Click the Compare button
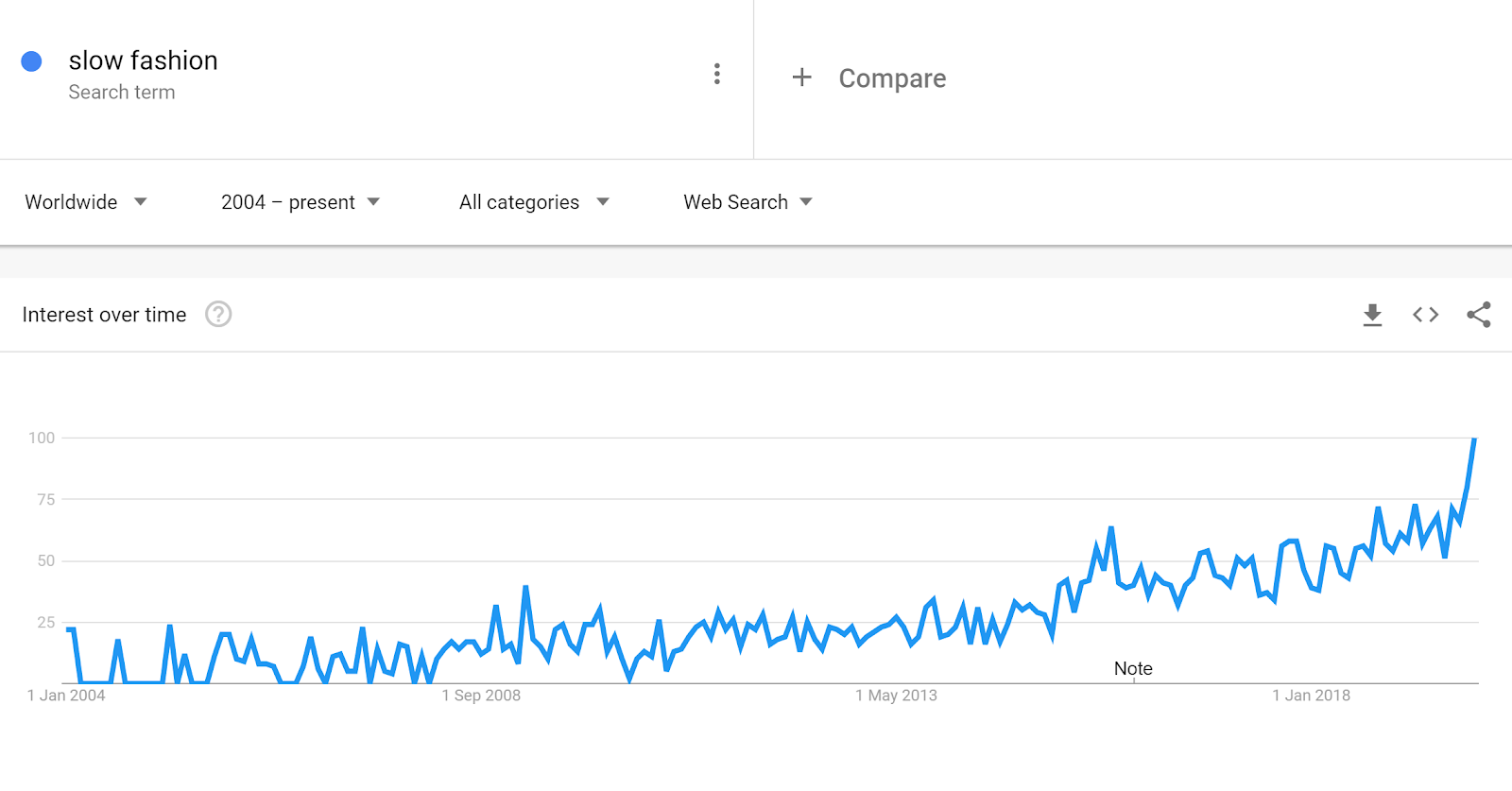1512x791 pixels. click(892, 78)
